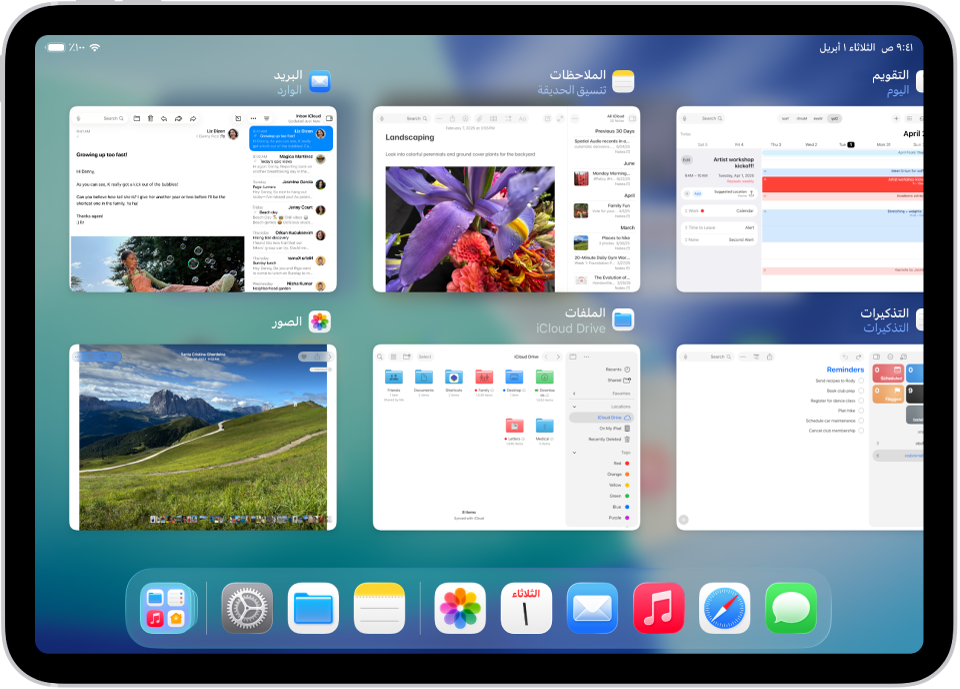This screenshot has height=689, width=960.
Task: Open Mail envelope icon in dock
Action: (x=592, y=608)
